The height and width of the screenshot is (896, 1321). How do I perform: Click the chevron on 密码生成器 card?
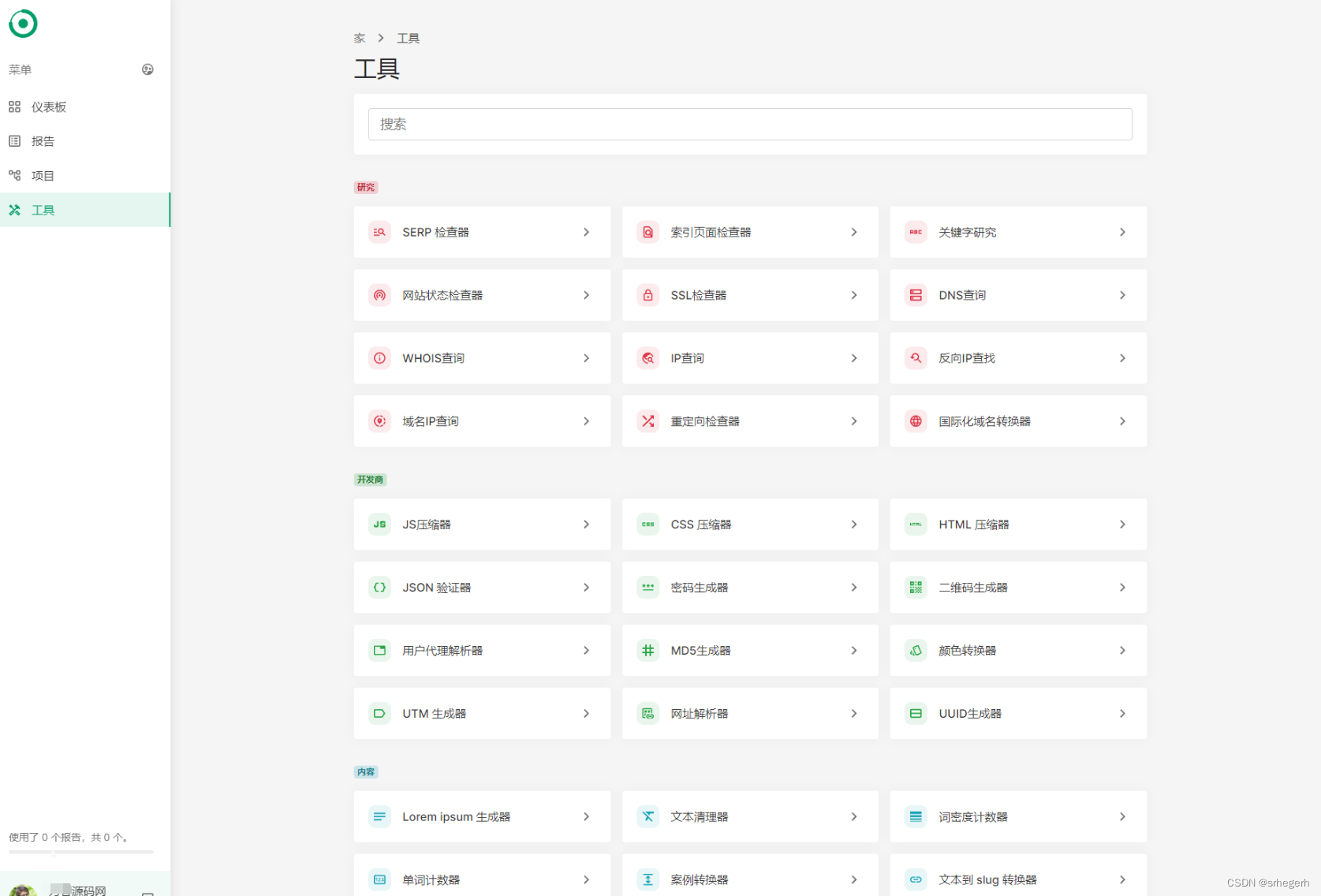[x=854, y=588]
